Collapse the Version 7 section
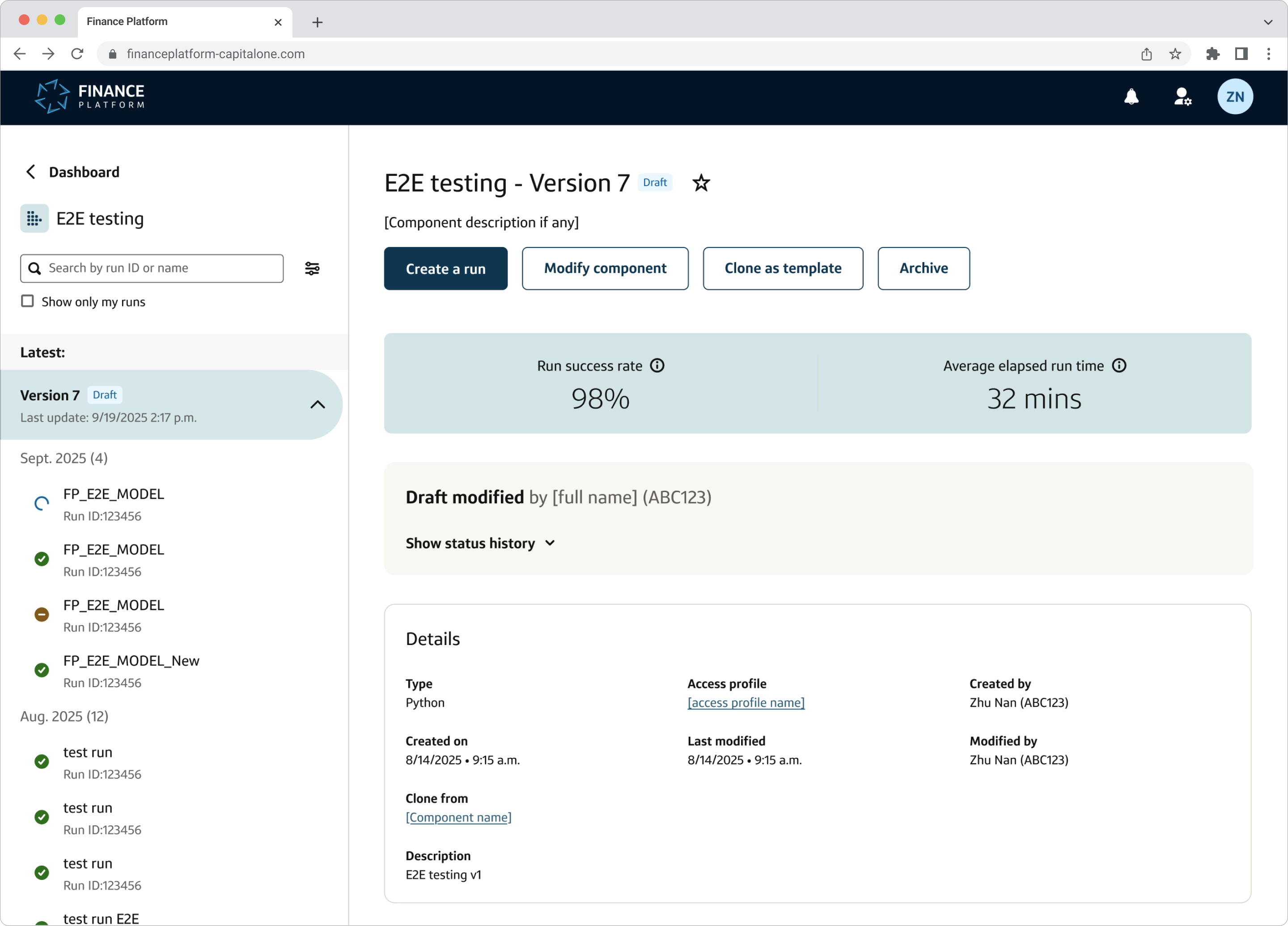 click(x=318, y=405)
